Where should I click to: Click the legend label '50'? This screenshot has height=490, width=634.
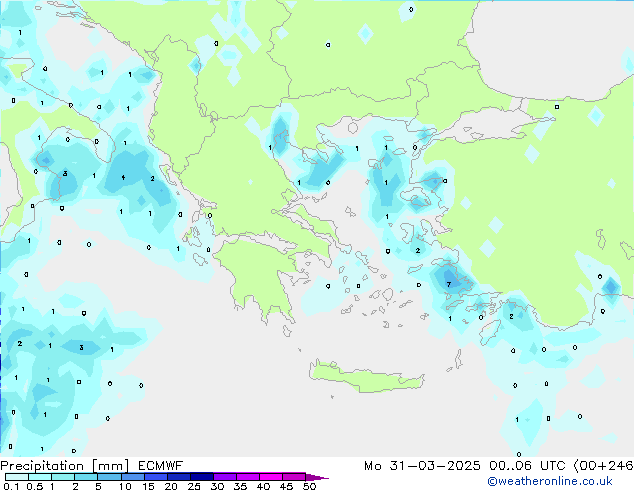pos(310,486)
